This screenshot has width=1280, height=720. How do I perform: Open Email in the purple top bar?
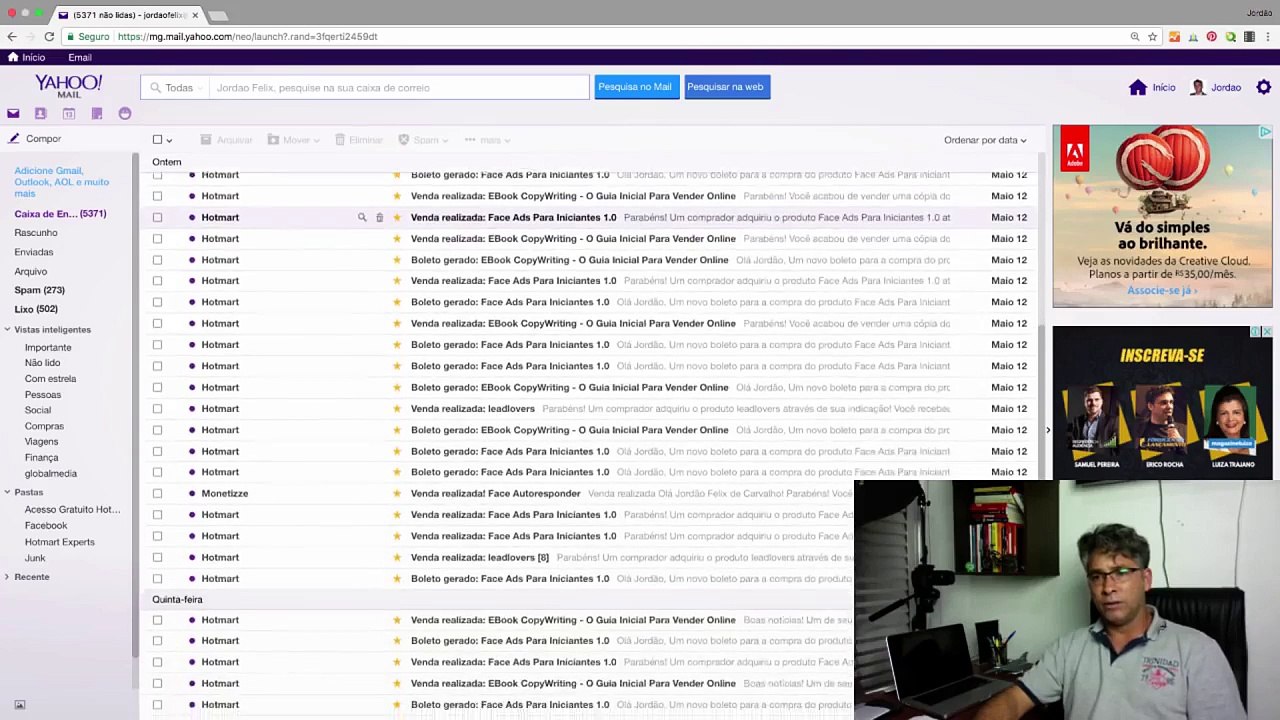click(79, 57)
